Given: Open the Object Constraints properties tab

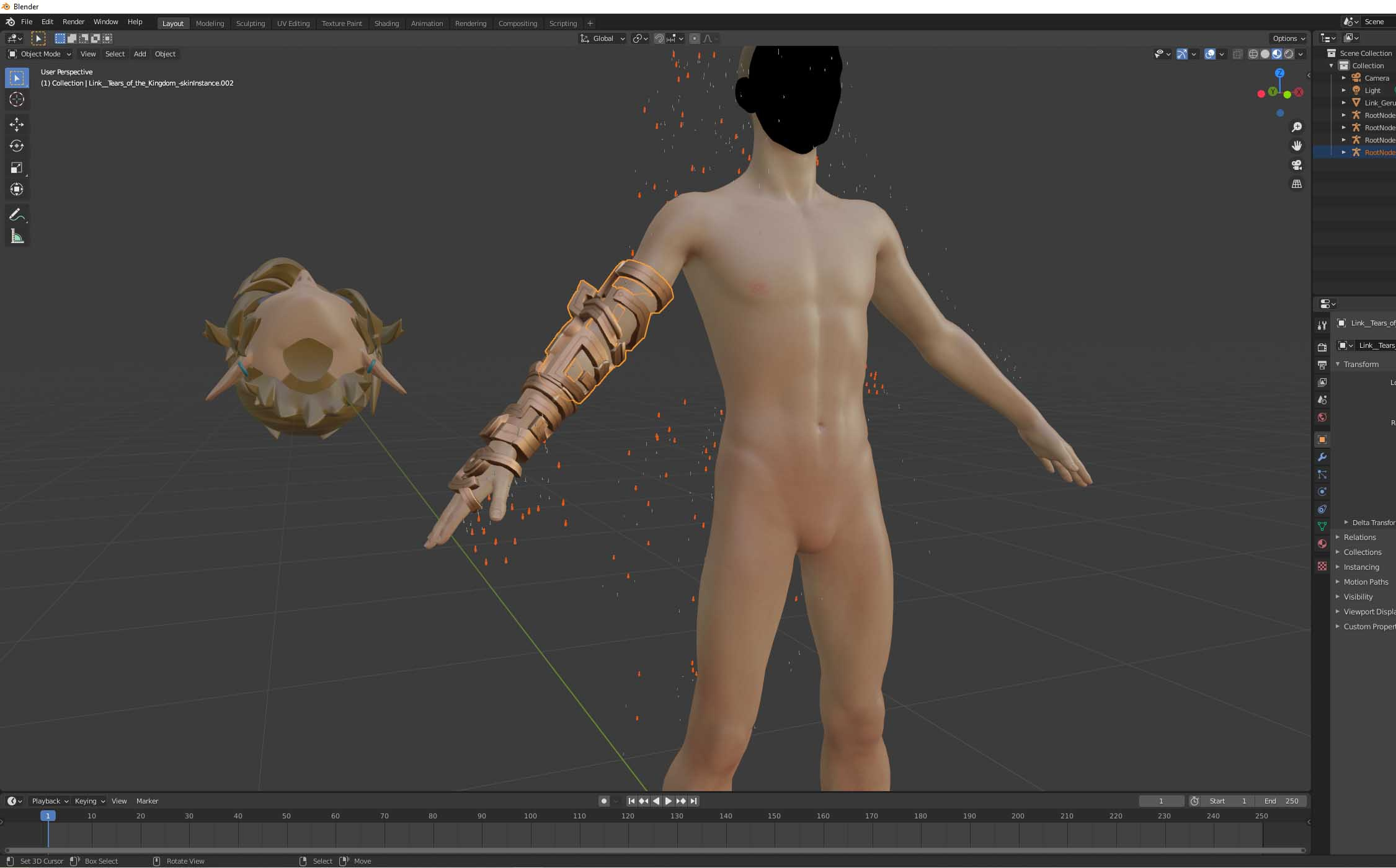Looking at the screenshot, I should (x=1322, y=509).
